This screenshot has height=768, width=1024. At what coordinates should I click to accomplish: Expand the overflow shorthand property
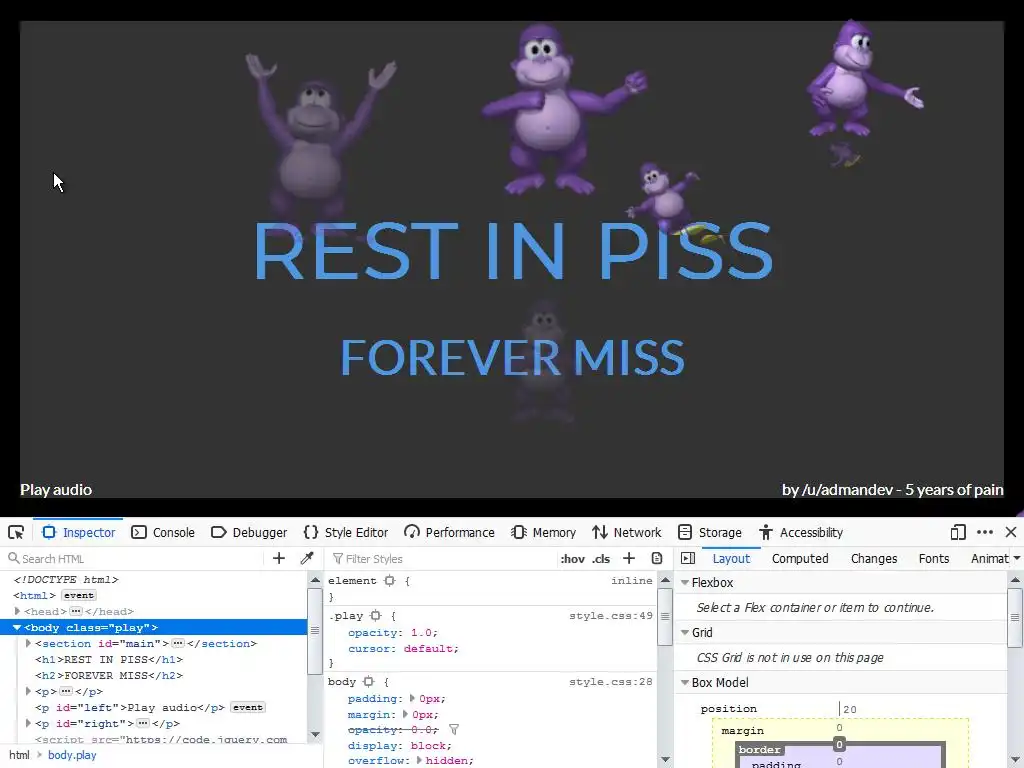[419, 761]
